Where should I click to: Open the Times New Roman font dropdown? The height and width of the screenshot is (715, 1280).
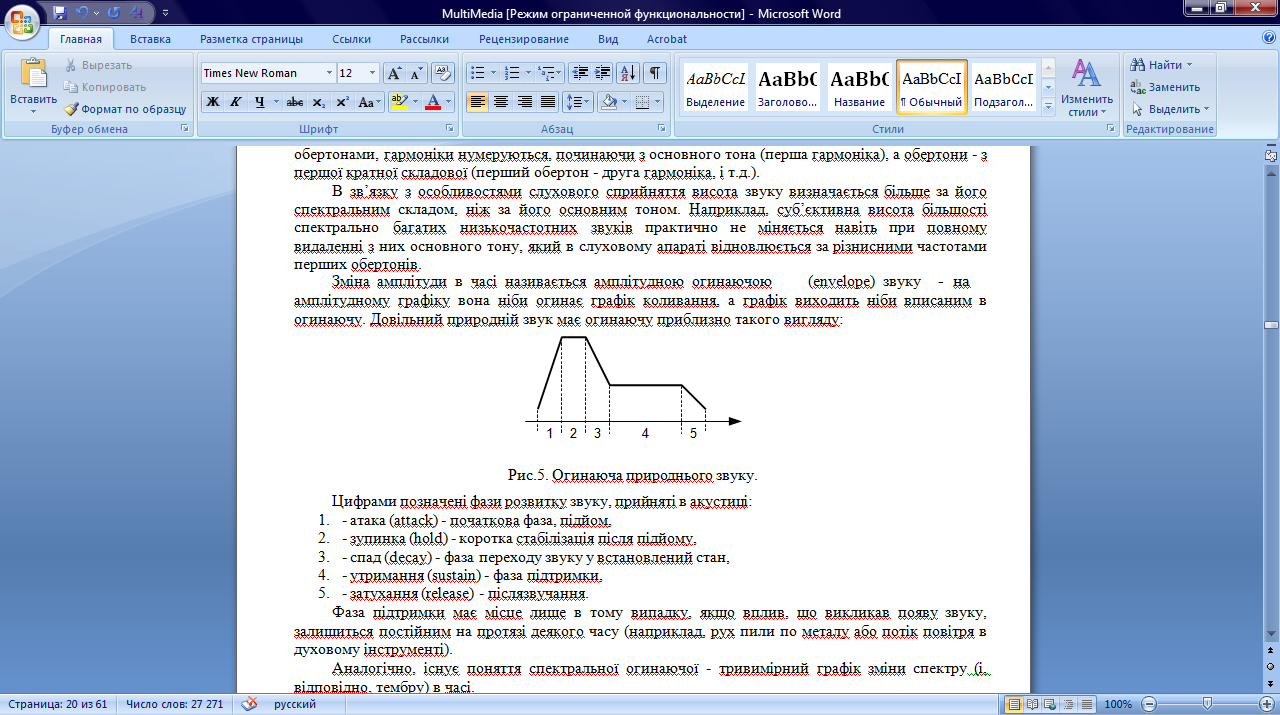pos(329,73)
